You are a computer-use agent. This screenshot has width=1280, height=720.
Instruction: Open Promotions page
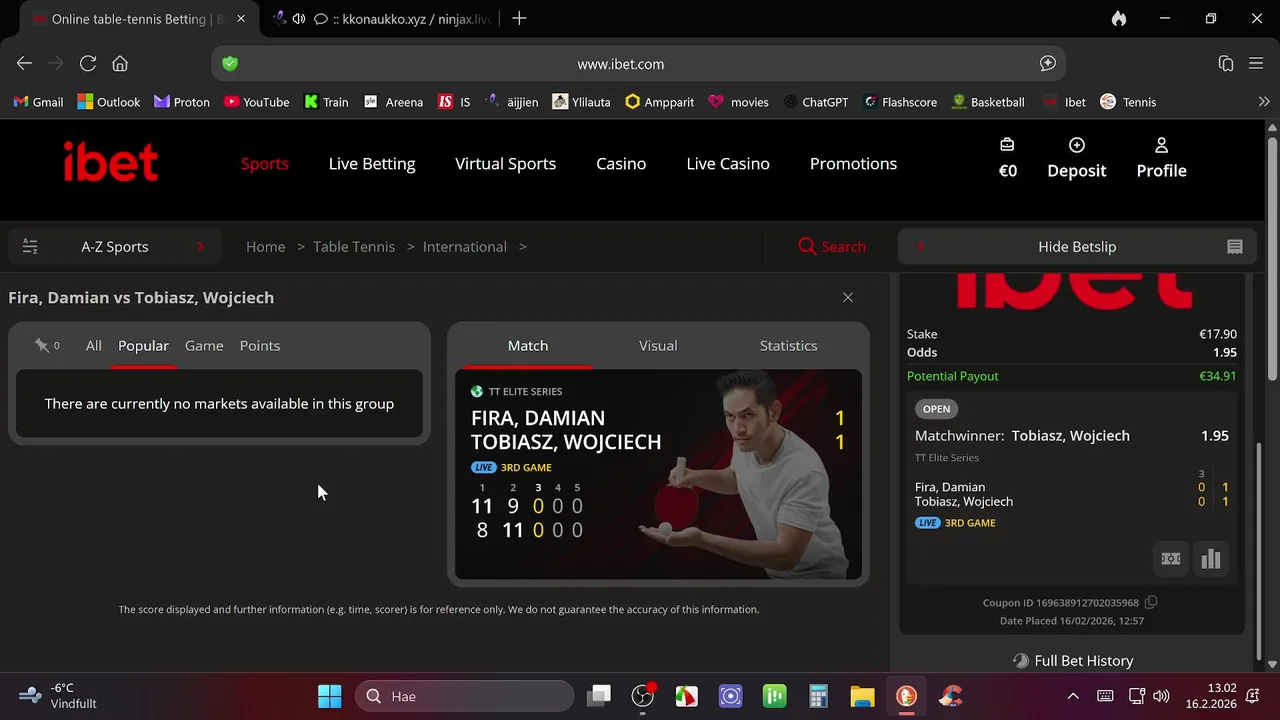[853, 164]
